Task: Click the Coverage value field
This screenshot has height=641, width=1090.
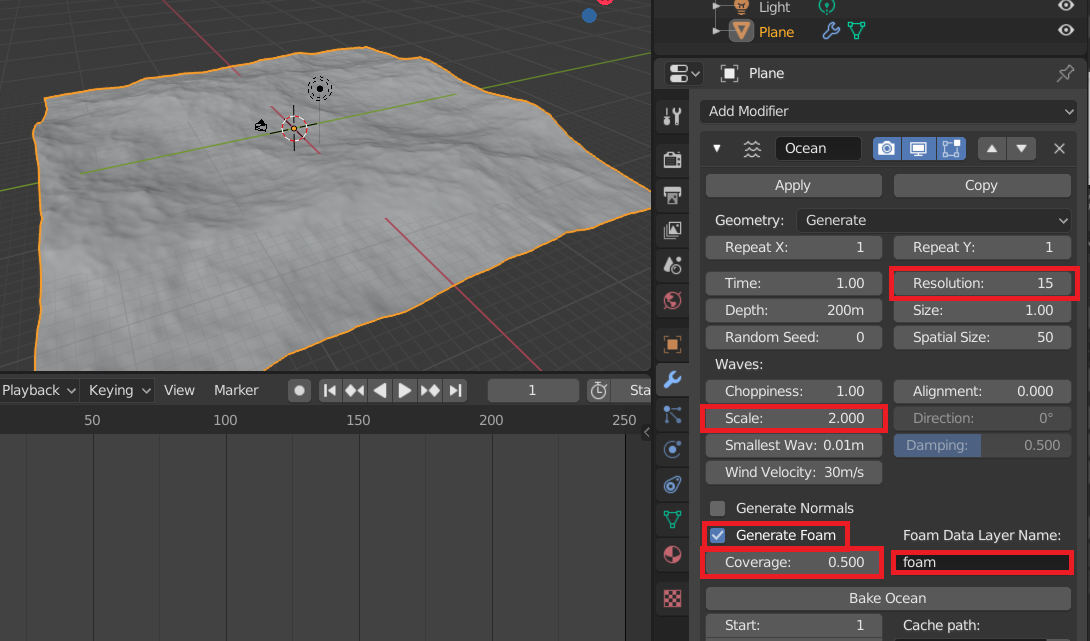Action: pyautogui.click(x=793, y=562)
